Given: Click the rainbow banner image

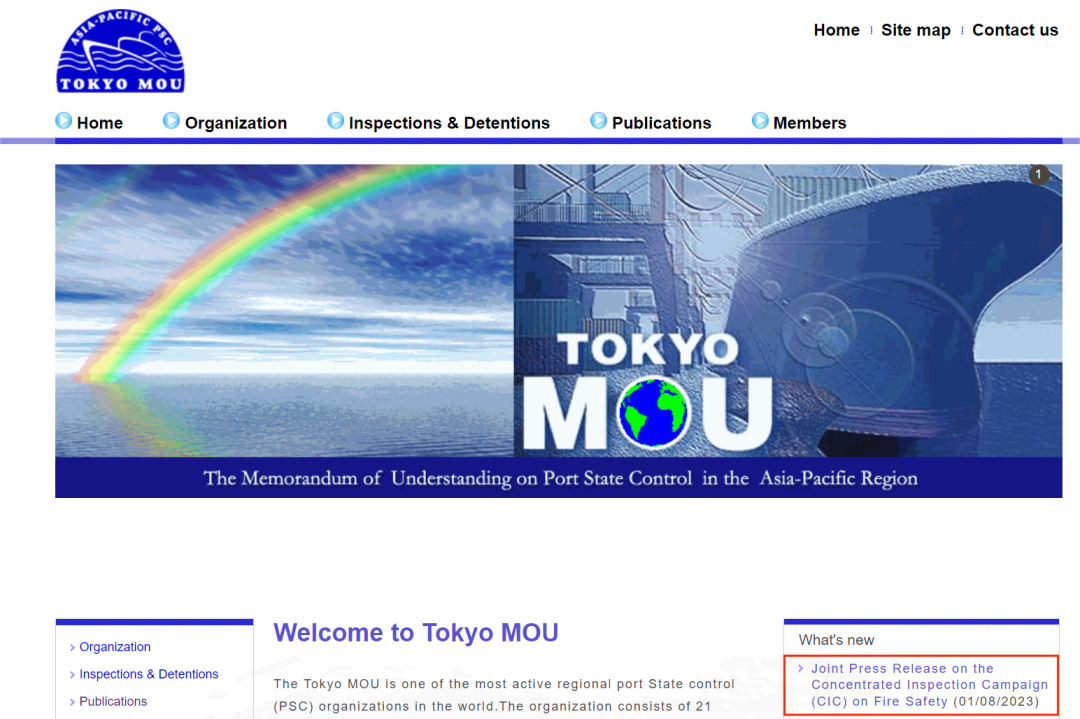Looking at the screenshot, I should (284, 310).
